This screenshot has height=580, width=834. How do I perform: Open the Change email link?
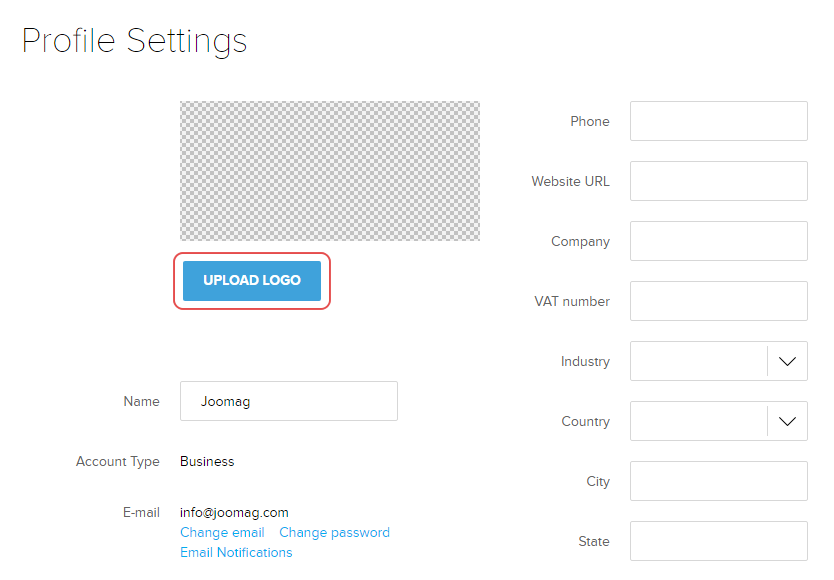click(x=222, y=533)
